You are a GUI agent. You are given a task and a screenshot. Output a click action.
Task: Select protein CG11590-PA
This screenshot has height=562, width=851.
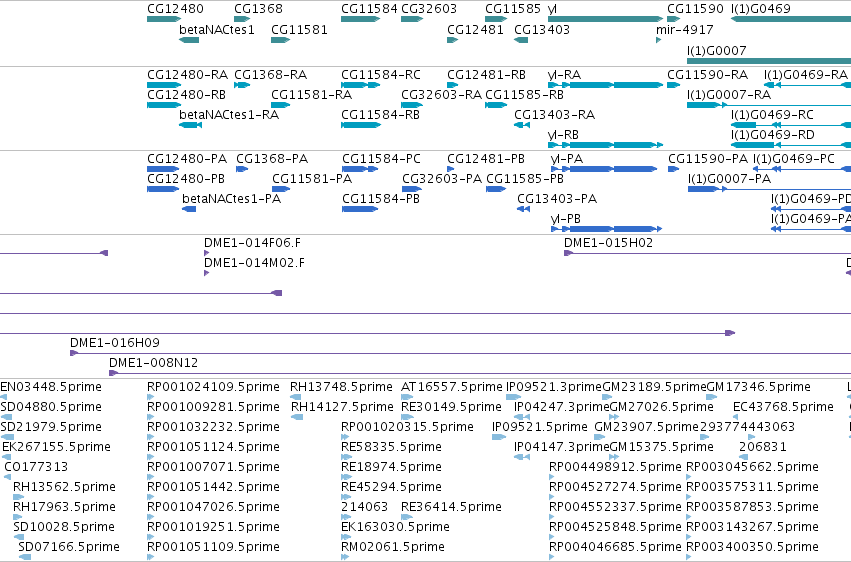pos(674,169)
